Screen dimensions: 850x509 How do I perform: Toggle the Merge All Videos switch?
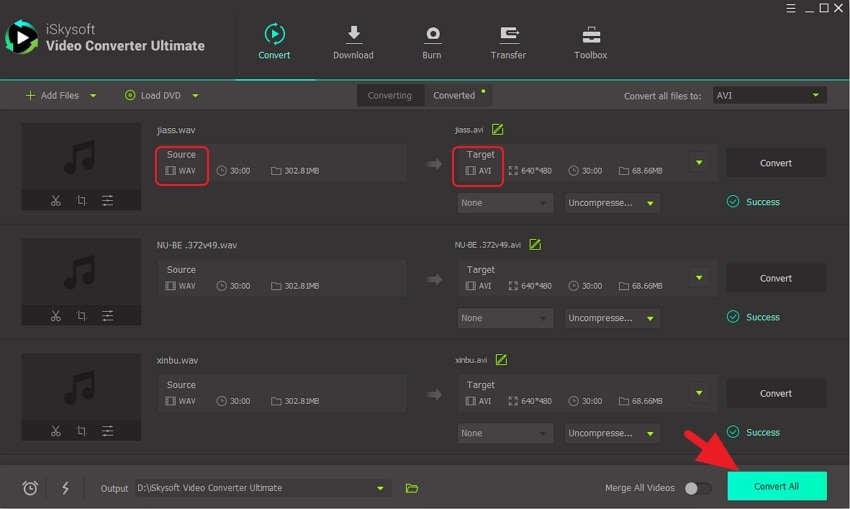[698, 488]
